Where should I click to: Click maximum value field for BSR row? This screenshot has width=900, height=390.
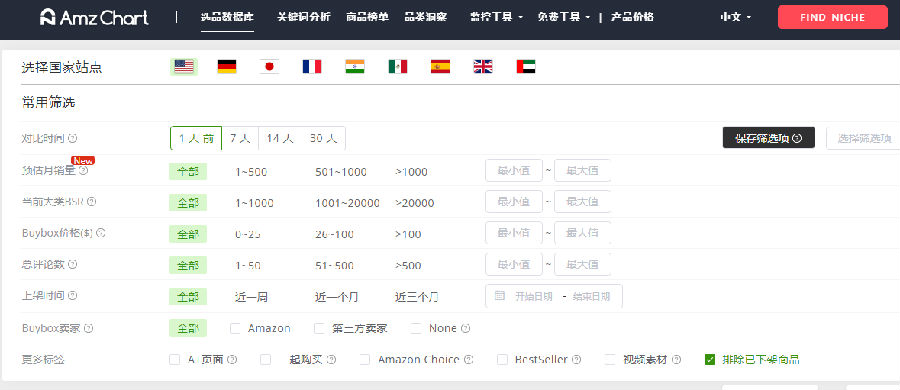tap(582, 202)
